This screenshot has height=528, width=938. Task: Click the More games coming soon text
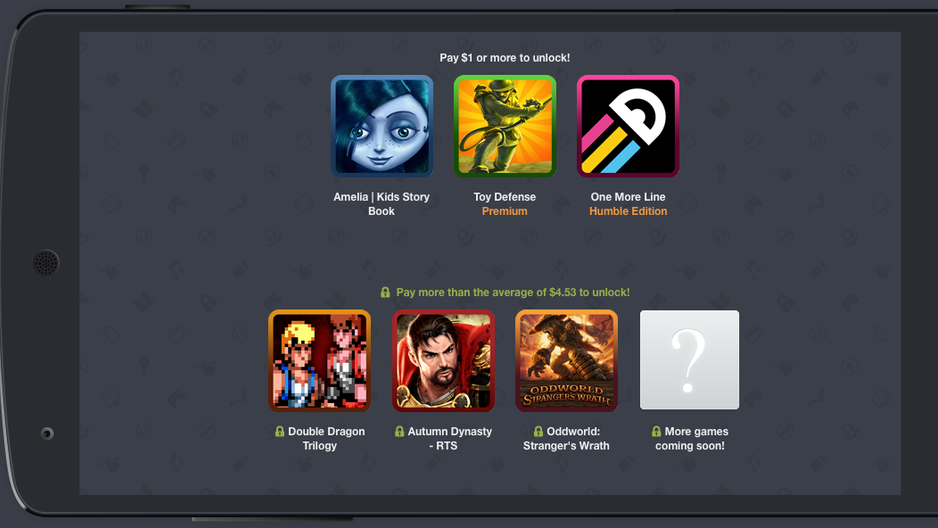(x=696, y=438)
